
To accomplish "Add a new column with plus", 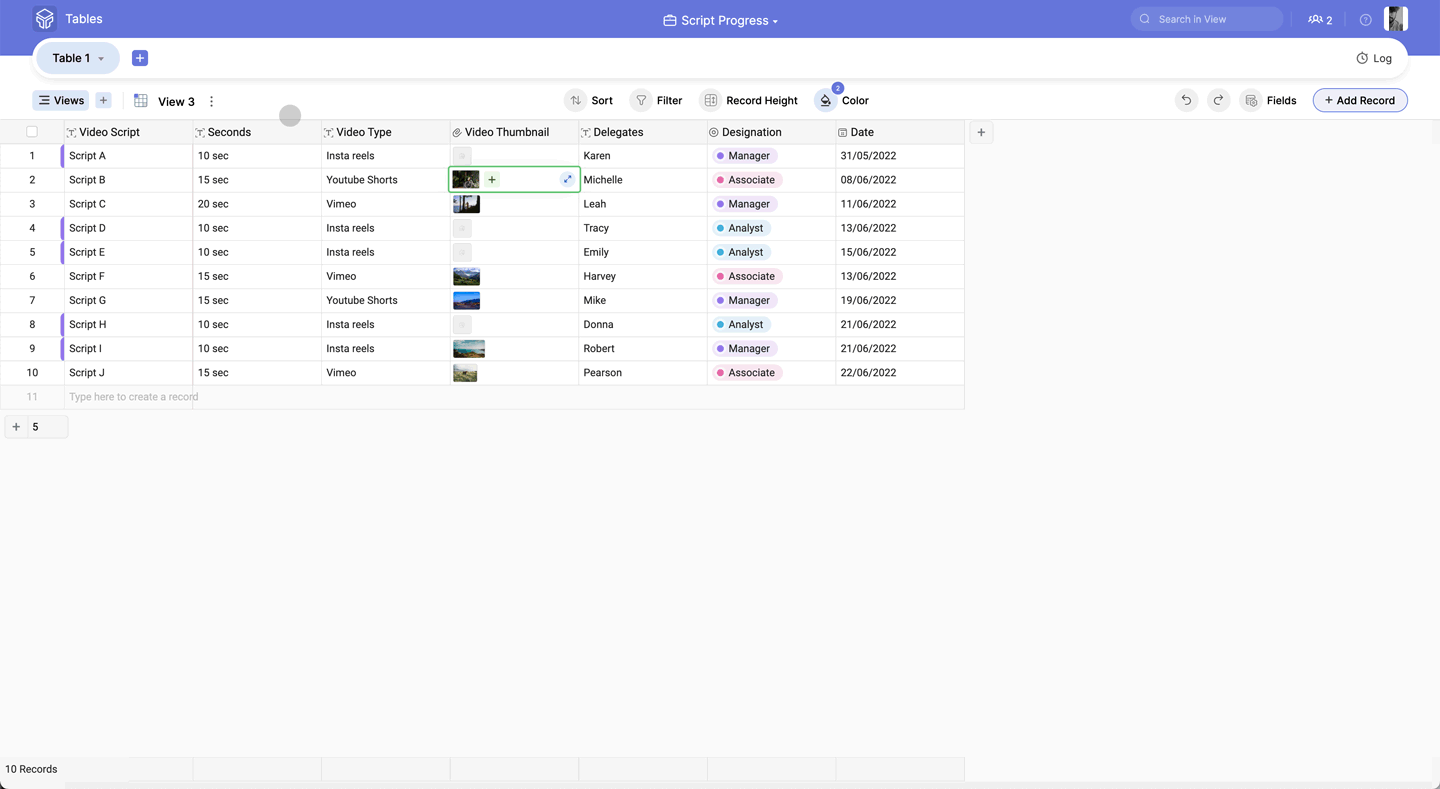I will pos(981,132).
